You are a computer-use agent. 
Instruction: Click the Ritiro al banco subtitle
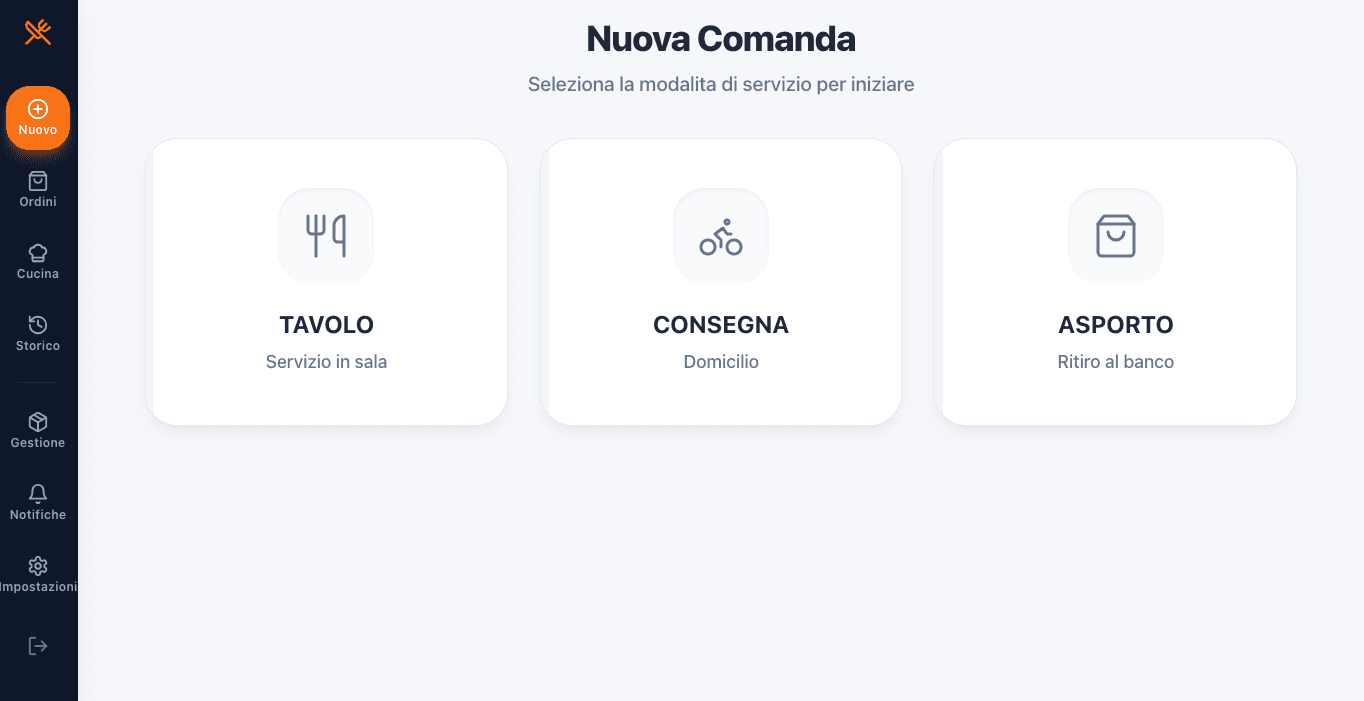pos(1115,362)
